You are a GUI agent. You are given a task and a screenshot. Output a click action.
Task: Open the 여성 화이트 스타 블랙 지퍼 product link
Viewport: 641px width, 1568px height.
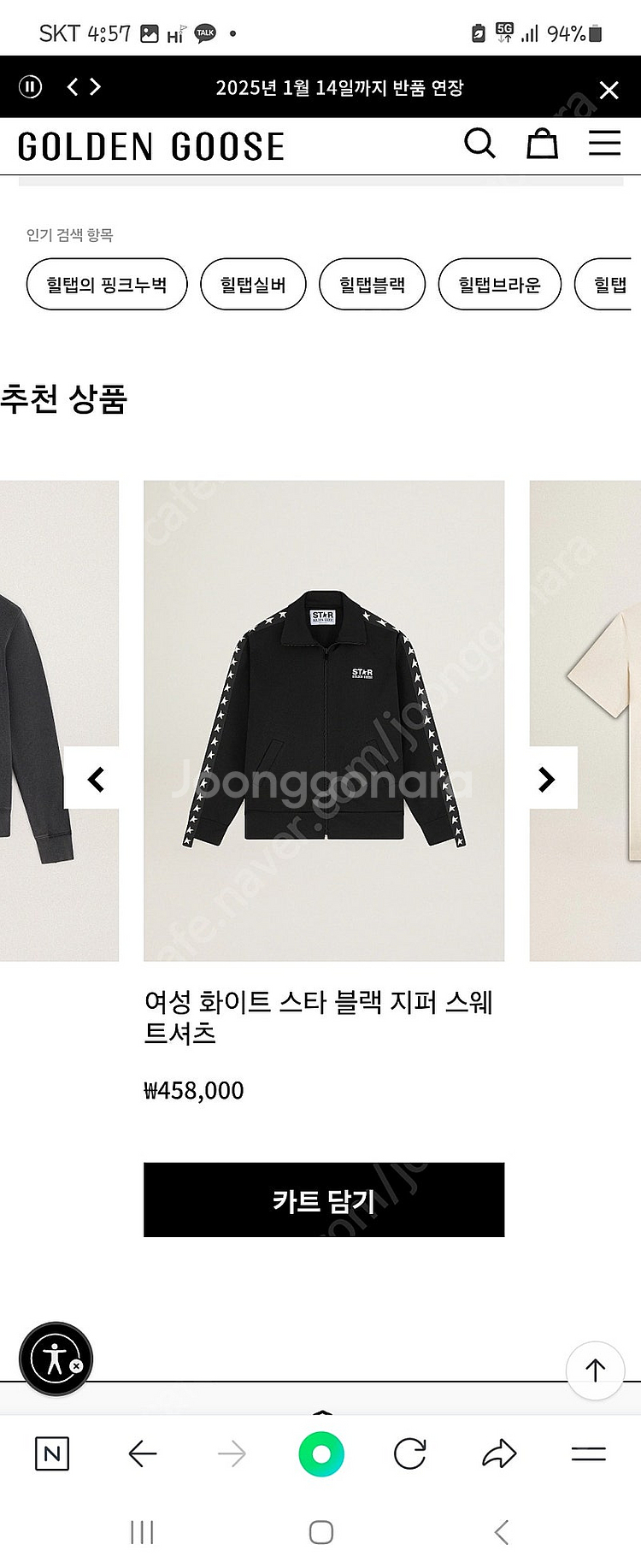point(318,1017)
